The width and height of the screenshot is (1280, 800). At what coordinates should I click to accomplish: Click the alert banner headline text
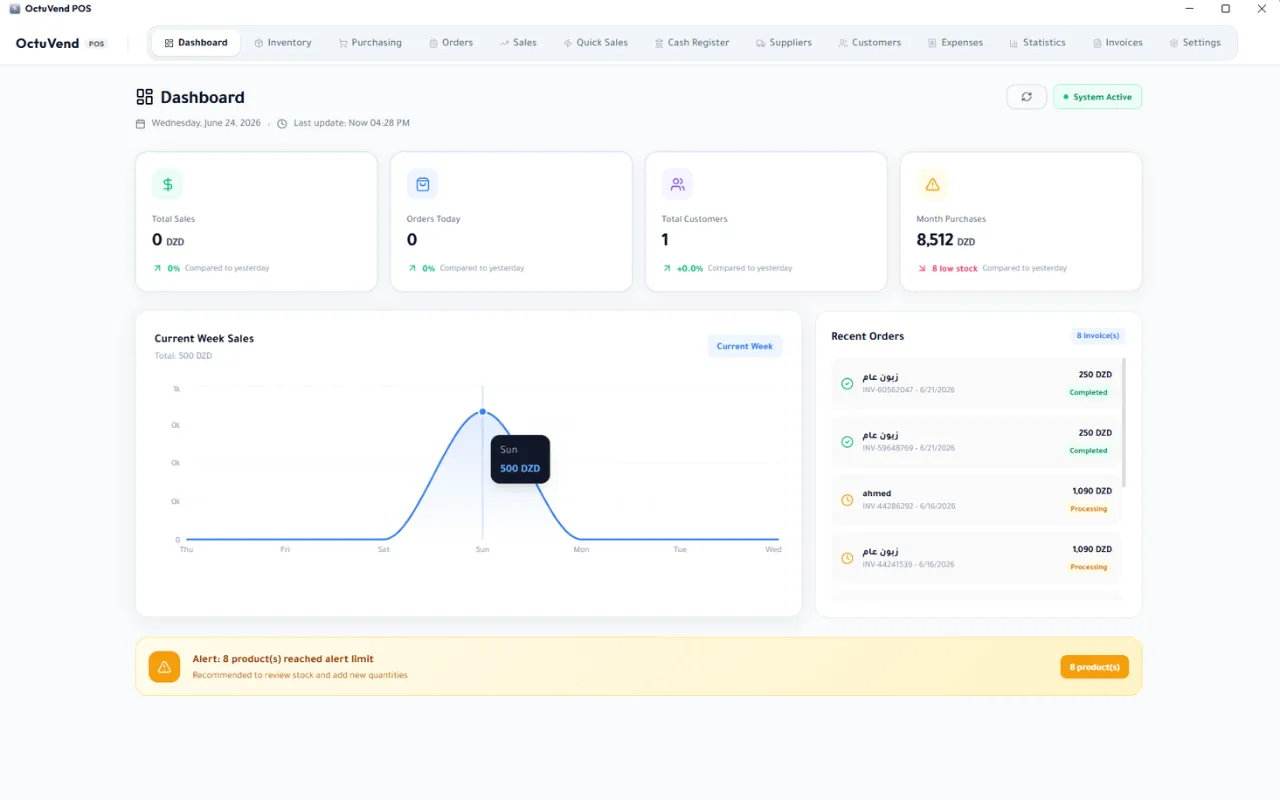[x=283, y=659]
